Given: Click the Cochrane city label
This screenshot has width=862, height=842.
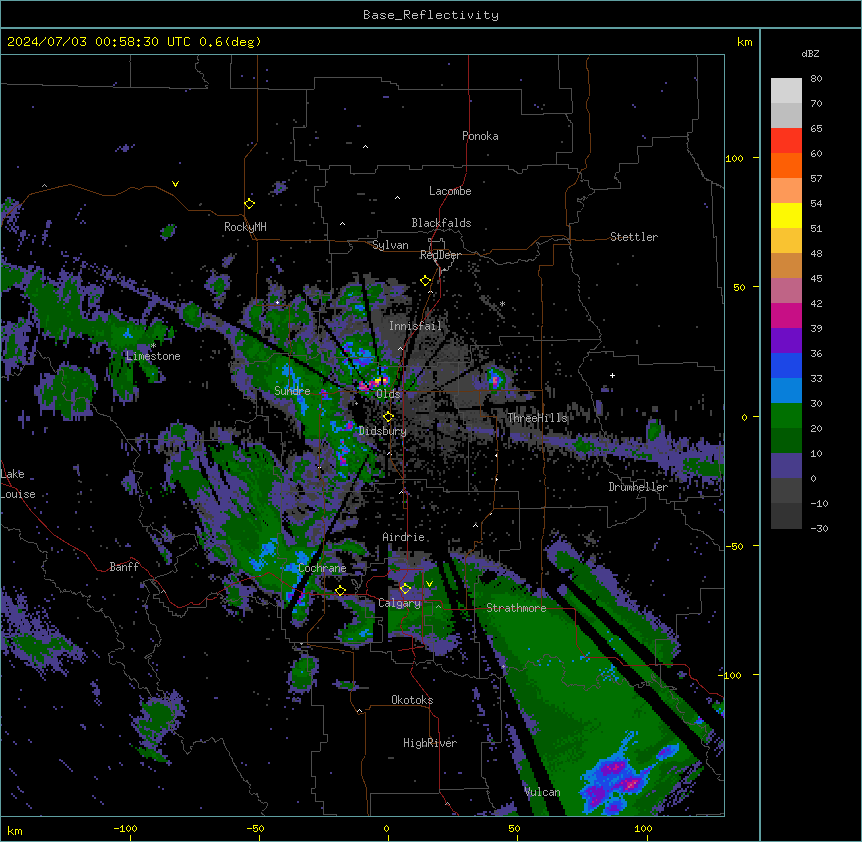Looking at the screenshot, I should tap(322, 568).
